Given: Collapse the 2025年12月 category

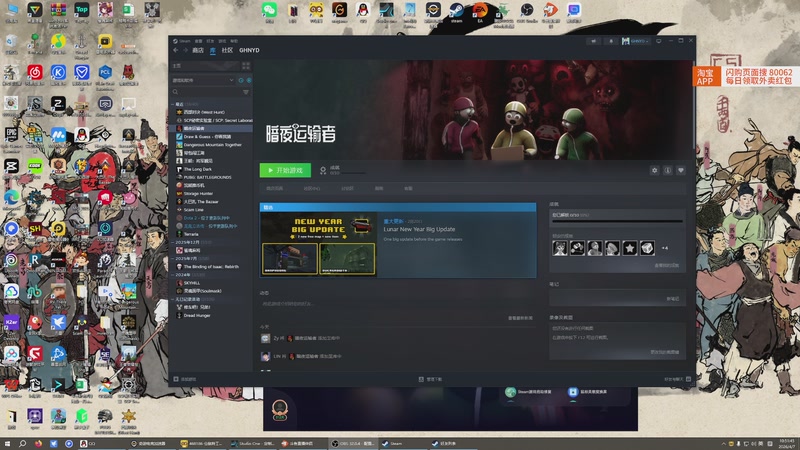Looking at the screenshot, I should tap(173, 242).
